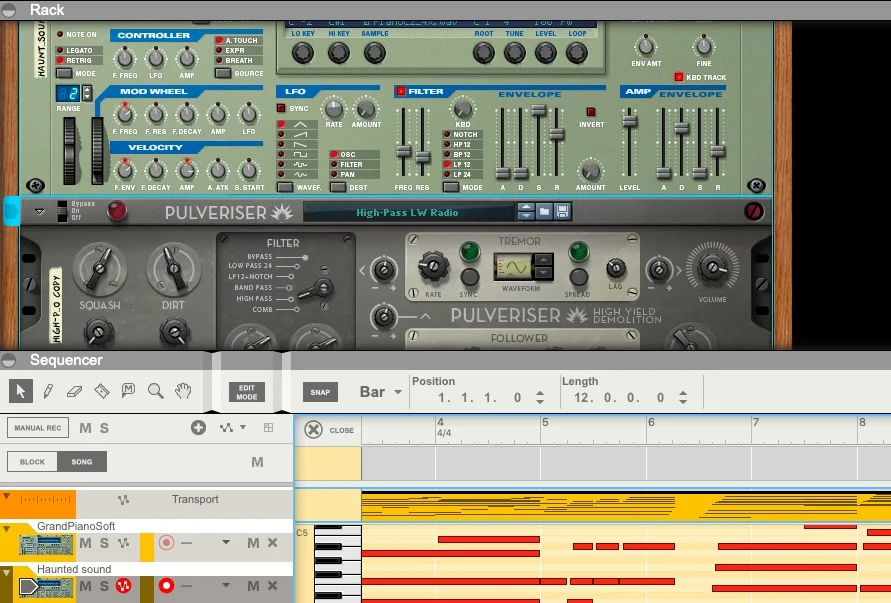Click the filter Freq slider
This screenshot has width=891, height=603.
coord(403,151)
